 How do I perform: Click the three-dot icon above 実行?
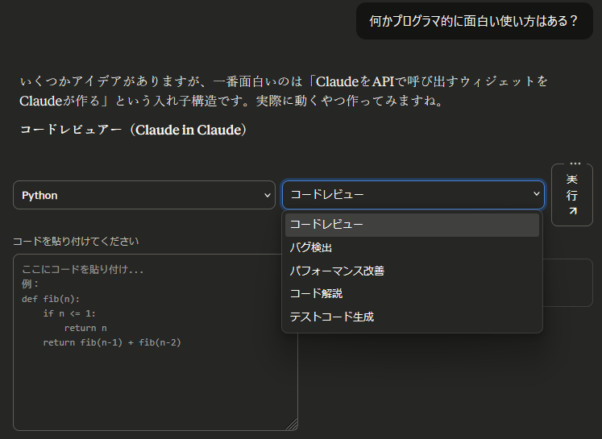pyautogui.click(x=574, y=162)
